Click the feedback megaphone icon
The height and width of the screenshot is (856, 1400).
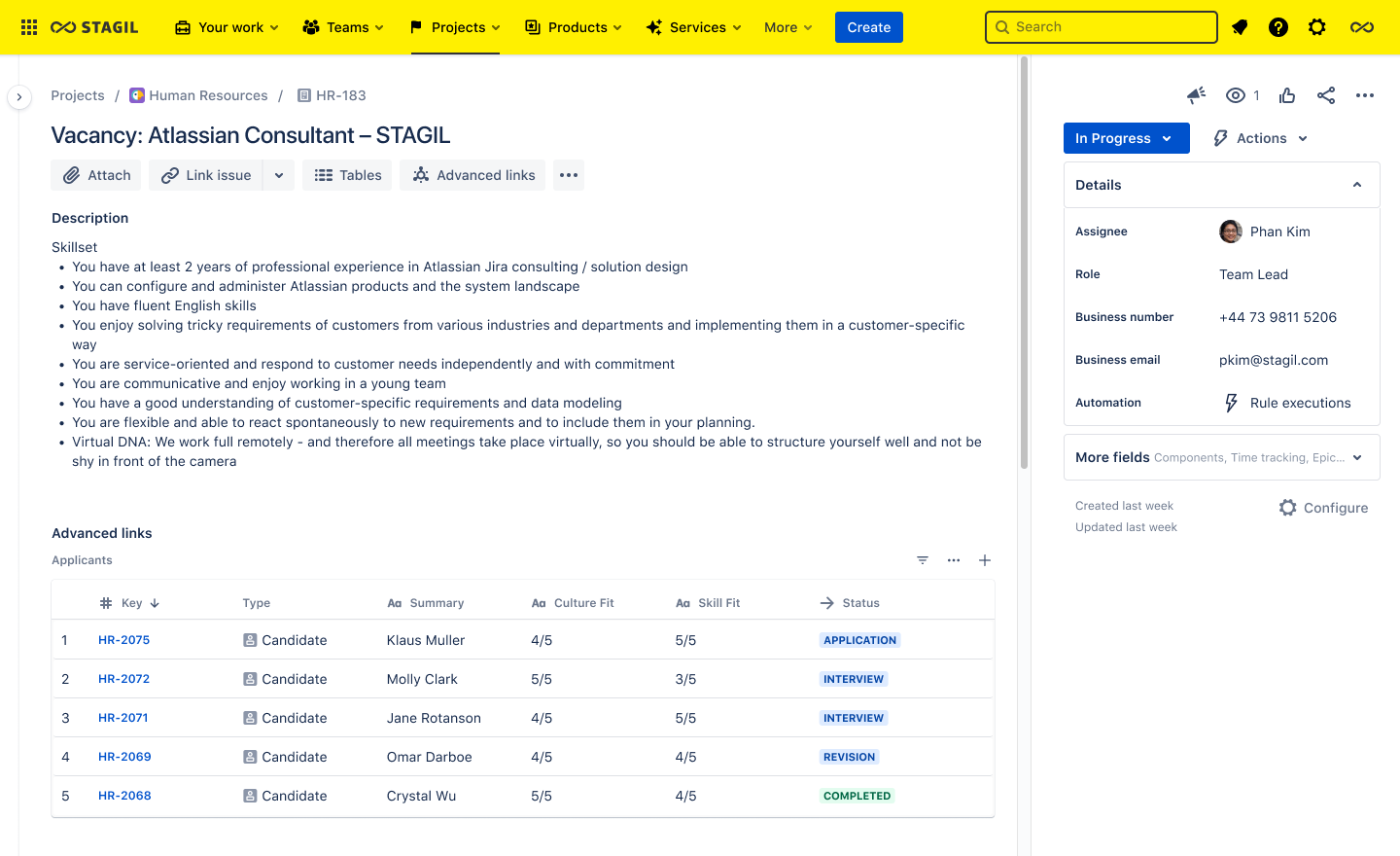pyautogui.click(x=1197, y=95)
